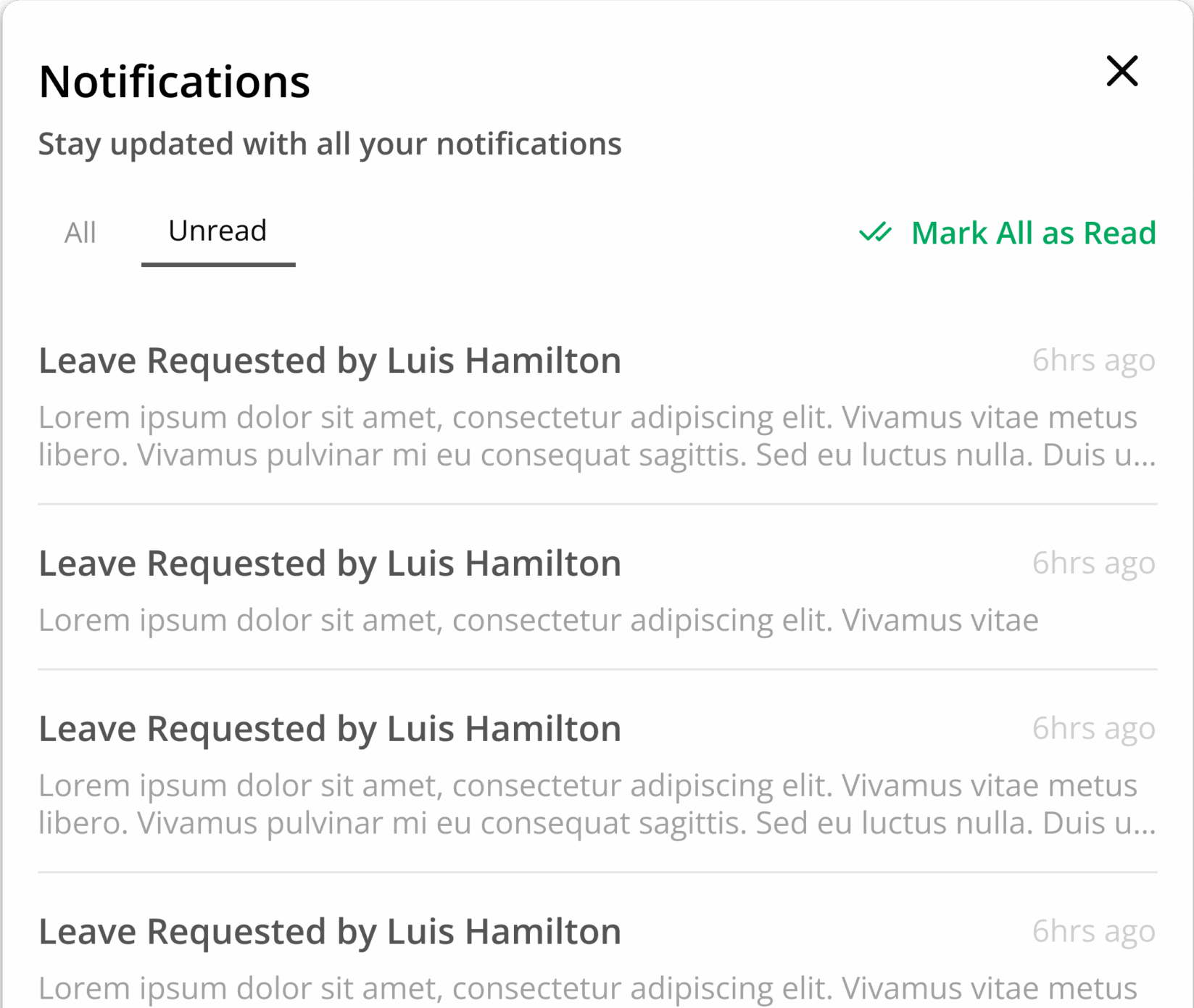Click fourth notification's partially visible body text
This screenshot has width=1194, height=1008.
[x=588, y=989]
